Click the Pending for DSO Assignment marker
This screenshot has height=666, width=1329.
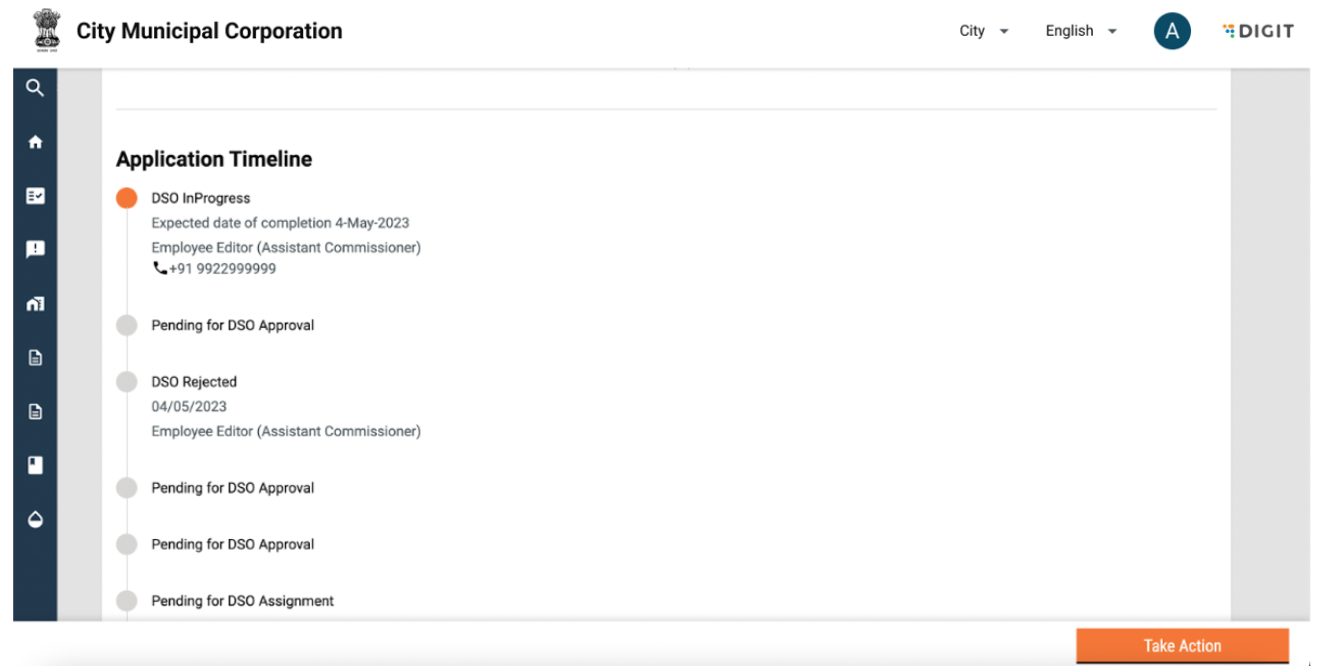(126, 601)
